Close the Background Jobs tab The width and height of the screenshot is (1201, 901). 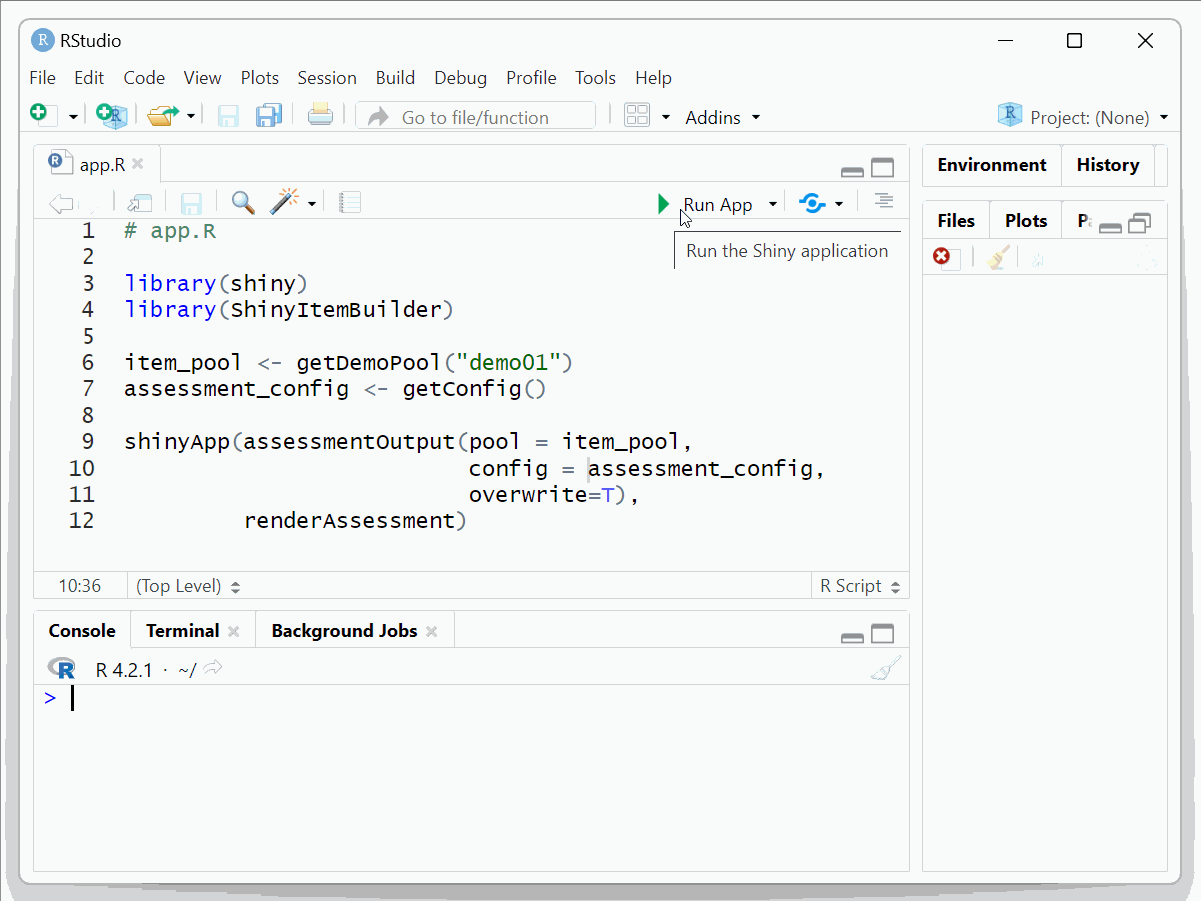(432, 631)
